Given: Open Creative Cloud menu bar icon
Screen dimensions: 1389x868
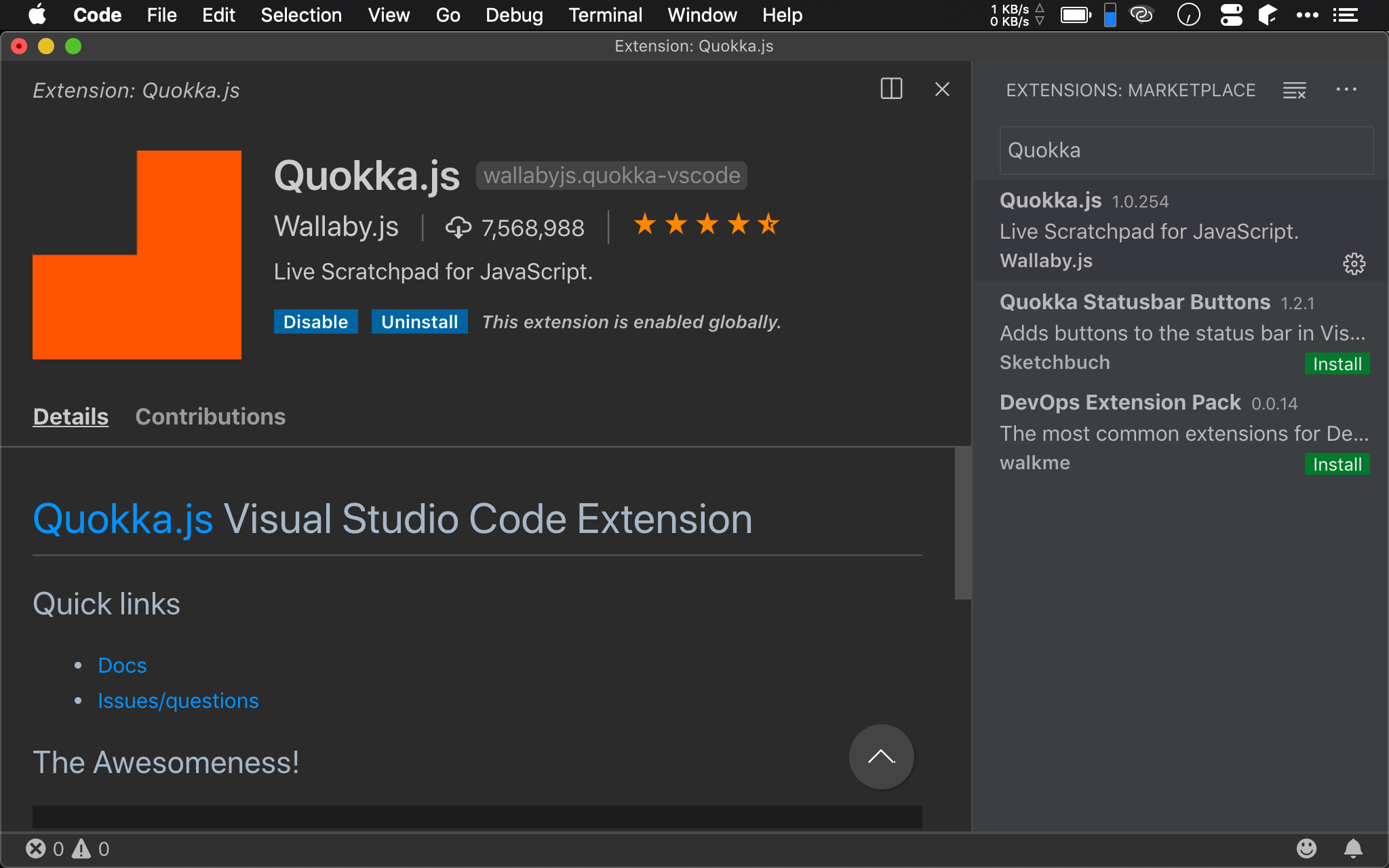Looking at the screenshot, I should click(x=1141, y=14).
